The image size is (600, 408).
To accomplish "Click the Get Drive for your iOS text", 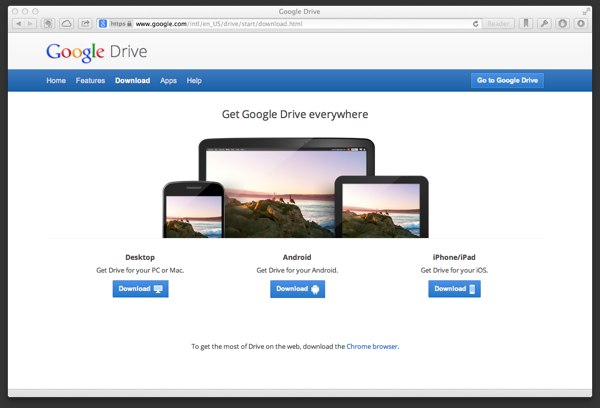I will click(454, 270).
